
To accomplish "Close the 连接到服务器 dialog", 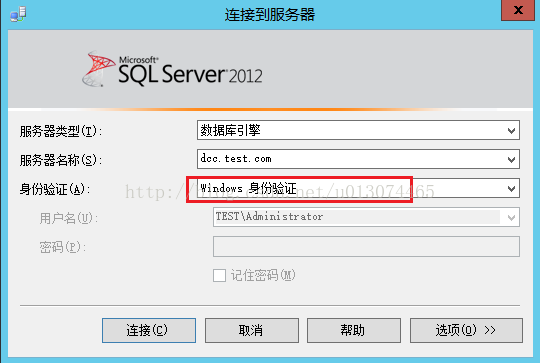I will click(518, 10).
